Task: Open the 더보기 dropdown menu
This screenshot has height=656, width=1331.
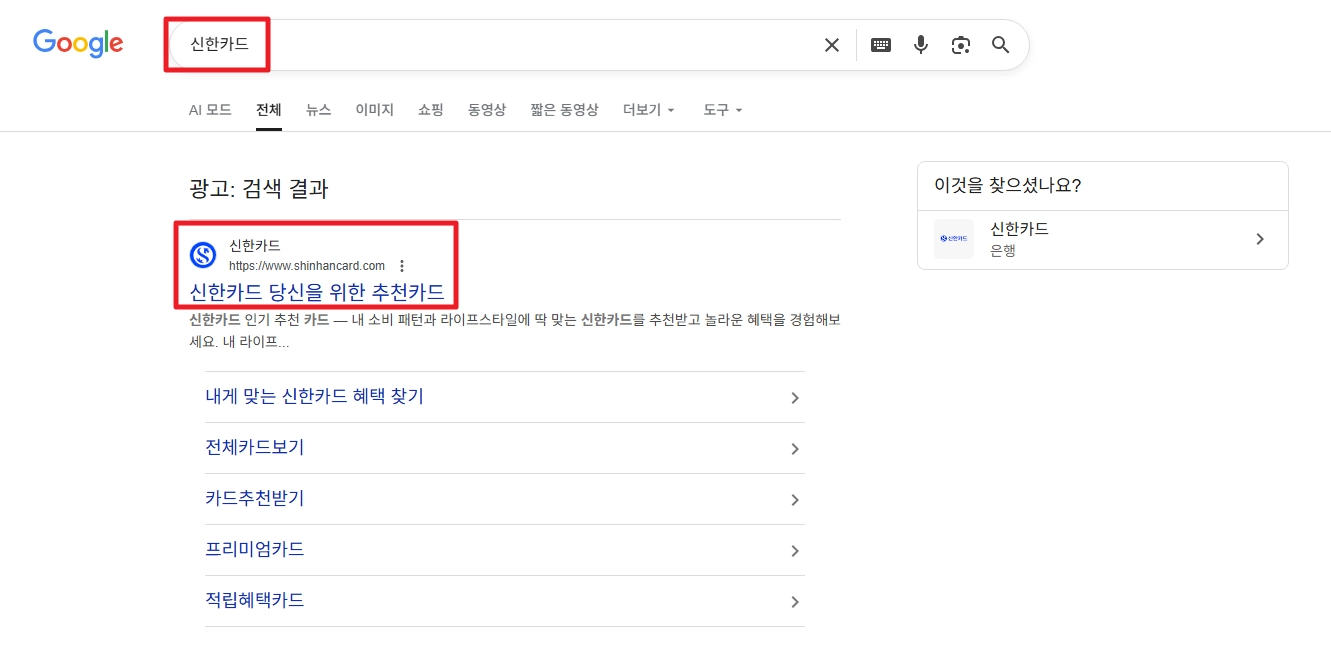Action: coord(647,110)
